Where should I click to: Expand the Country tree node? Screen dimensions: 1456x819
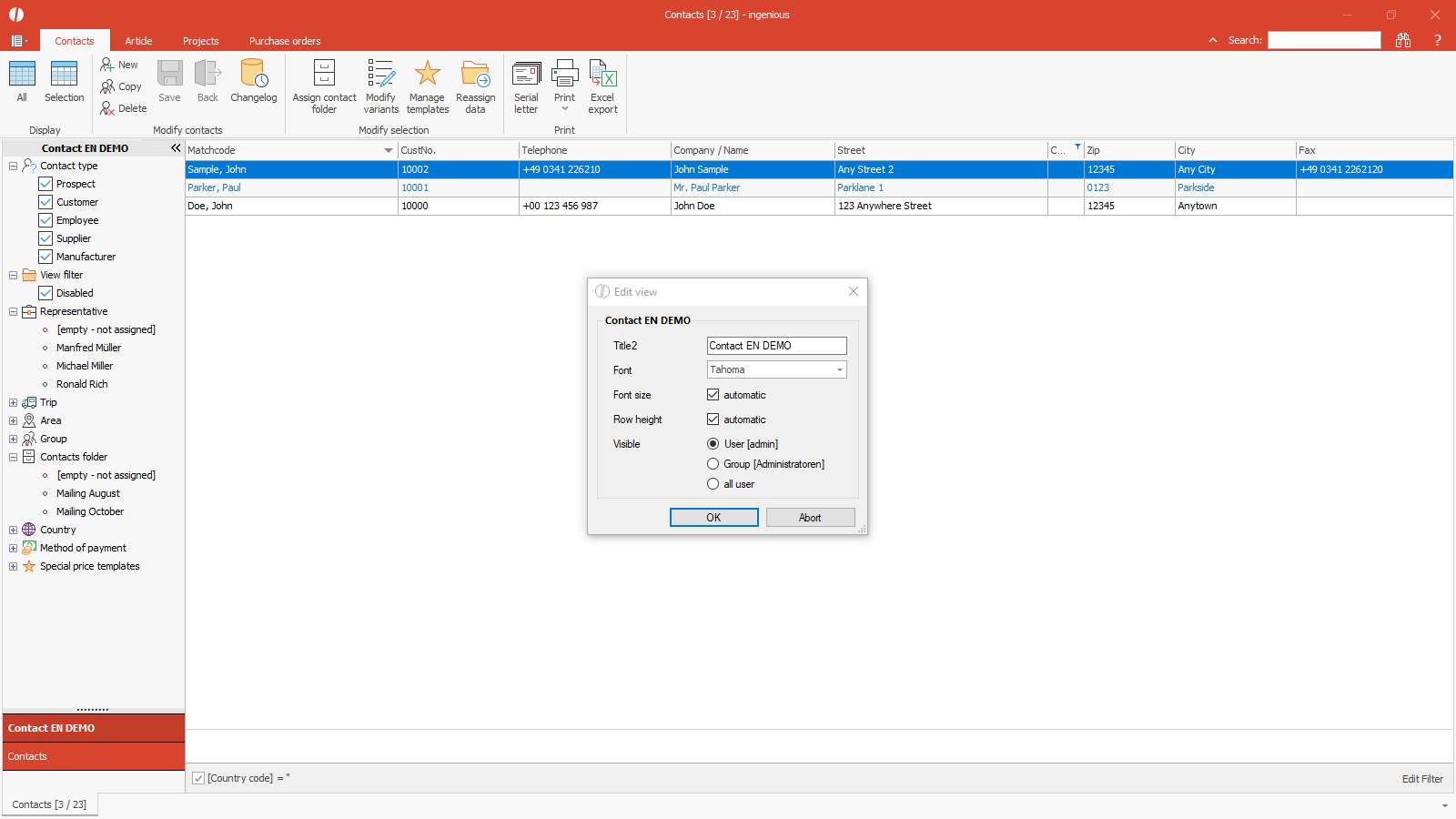coord(13,530)
